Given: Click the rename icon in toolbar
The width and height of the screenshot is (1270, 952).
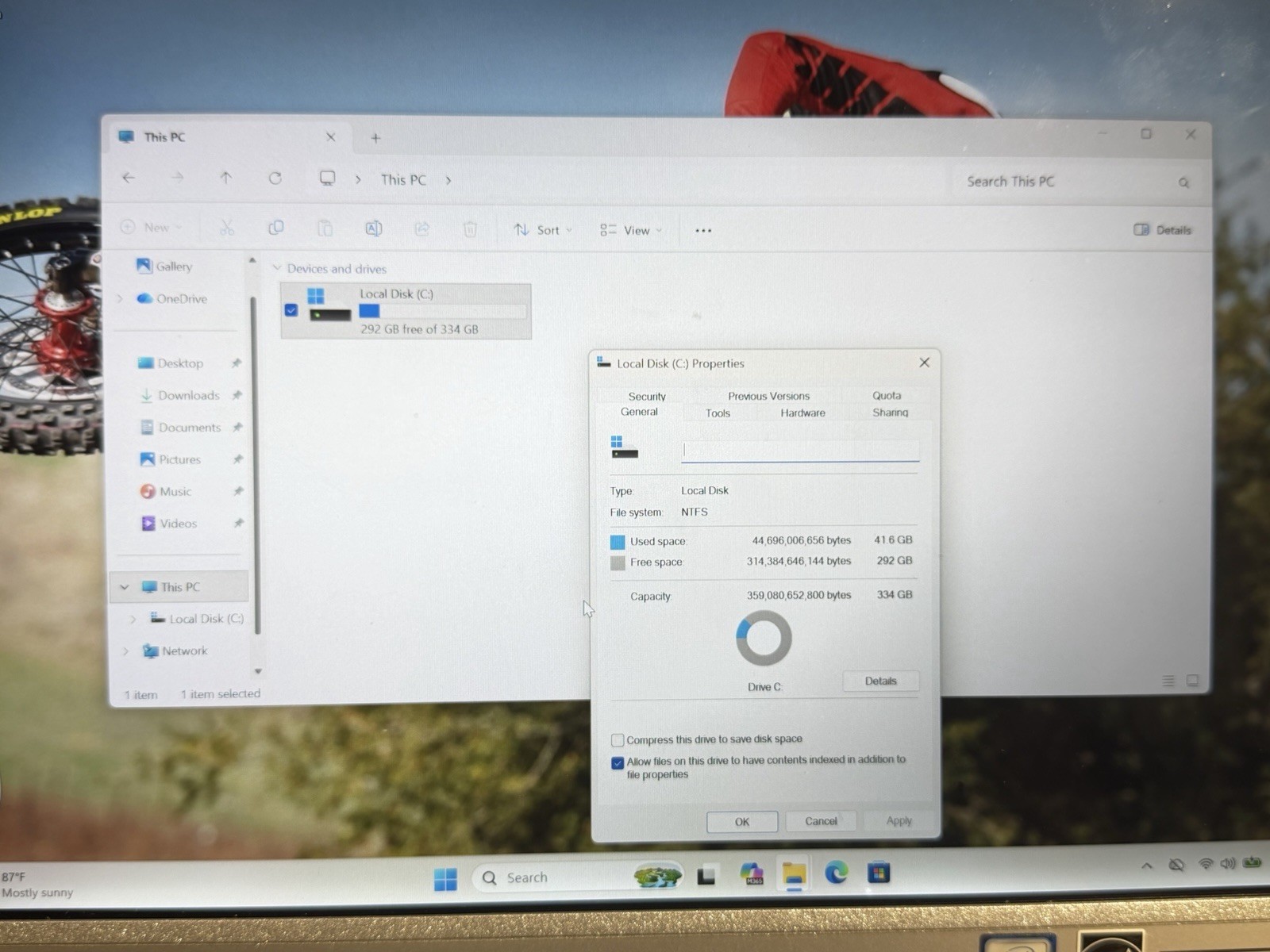Looking at the screenshot, I should pos(374,228).
